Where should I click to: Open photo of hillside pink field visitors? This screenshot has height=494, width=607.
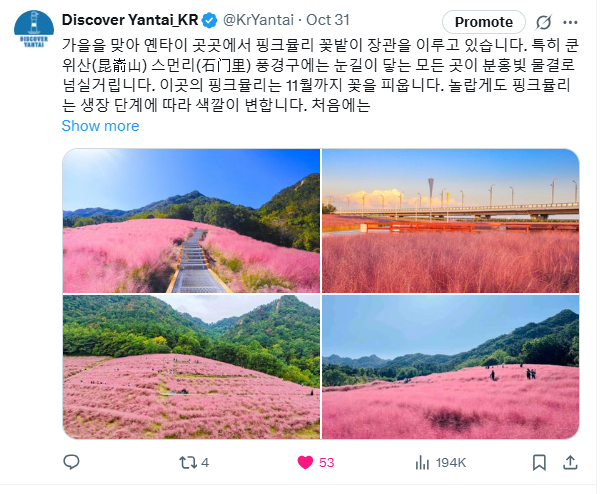pos(192,367)
